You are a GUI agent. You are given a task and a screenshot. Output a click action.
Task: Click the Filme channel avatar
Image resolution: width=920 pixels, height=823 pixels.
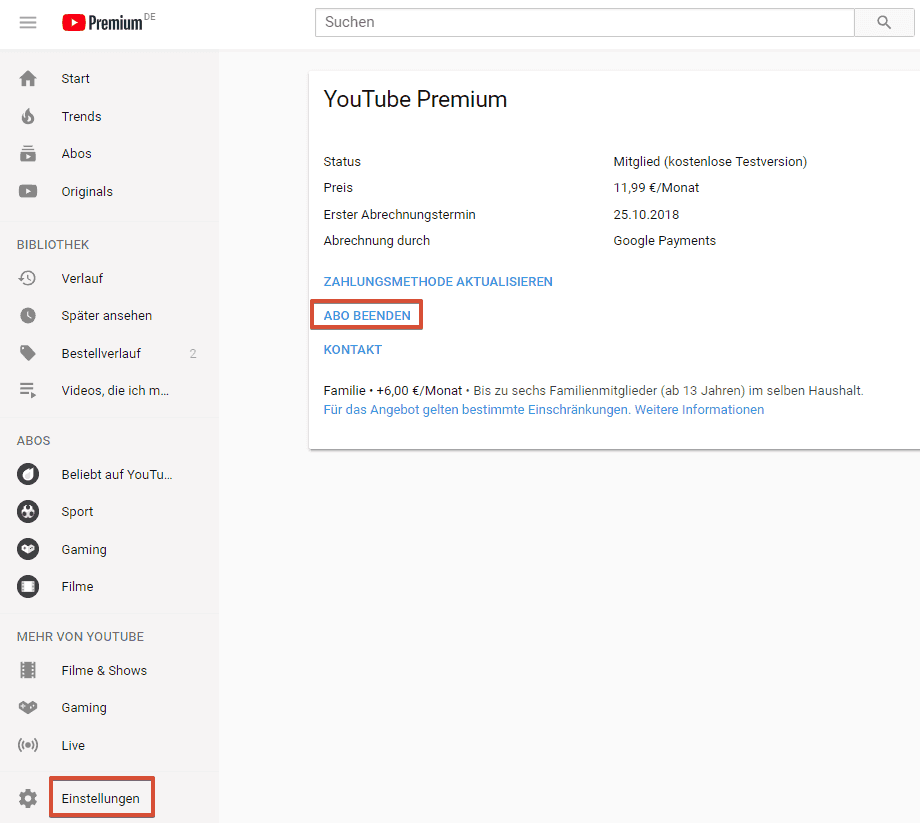click(28, 587)
